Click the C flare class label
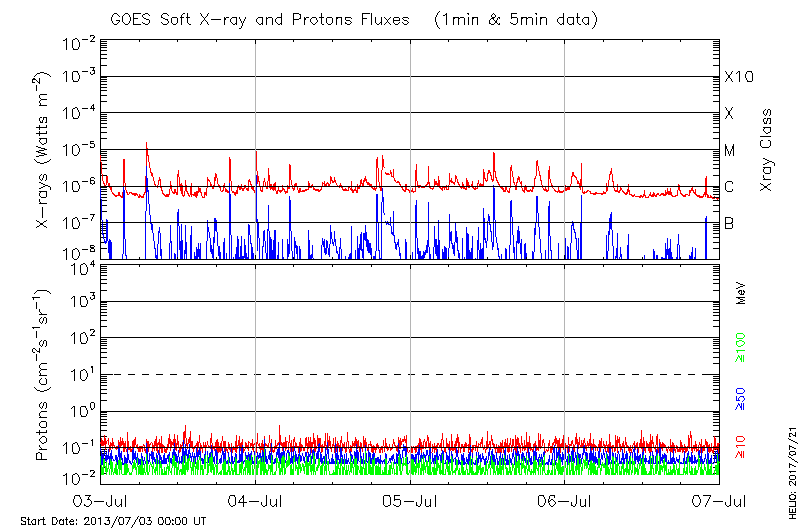 pos(729,187)
